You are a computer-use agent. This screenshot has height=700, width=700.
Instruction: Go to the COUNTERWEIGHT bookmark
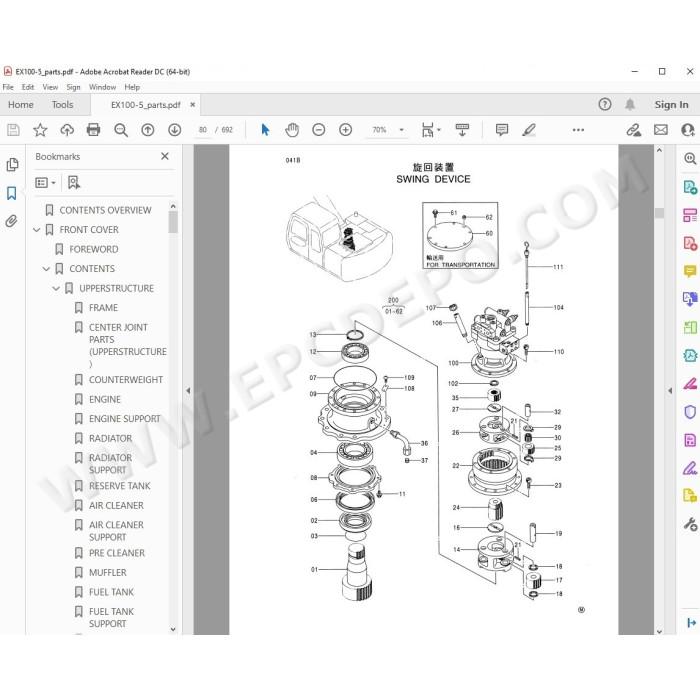point(126,379)
